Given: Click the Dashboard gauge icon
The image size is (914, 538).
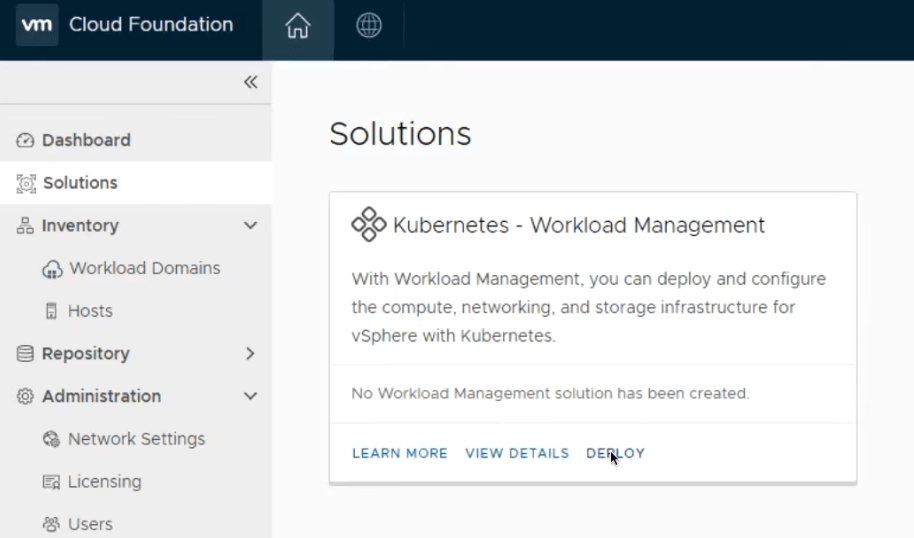Looking at the screenshot, I should click(25, 141).
